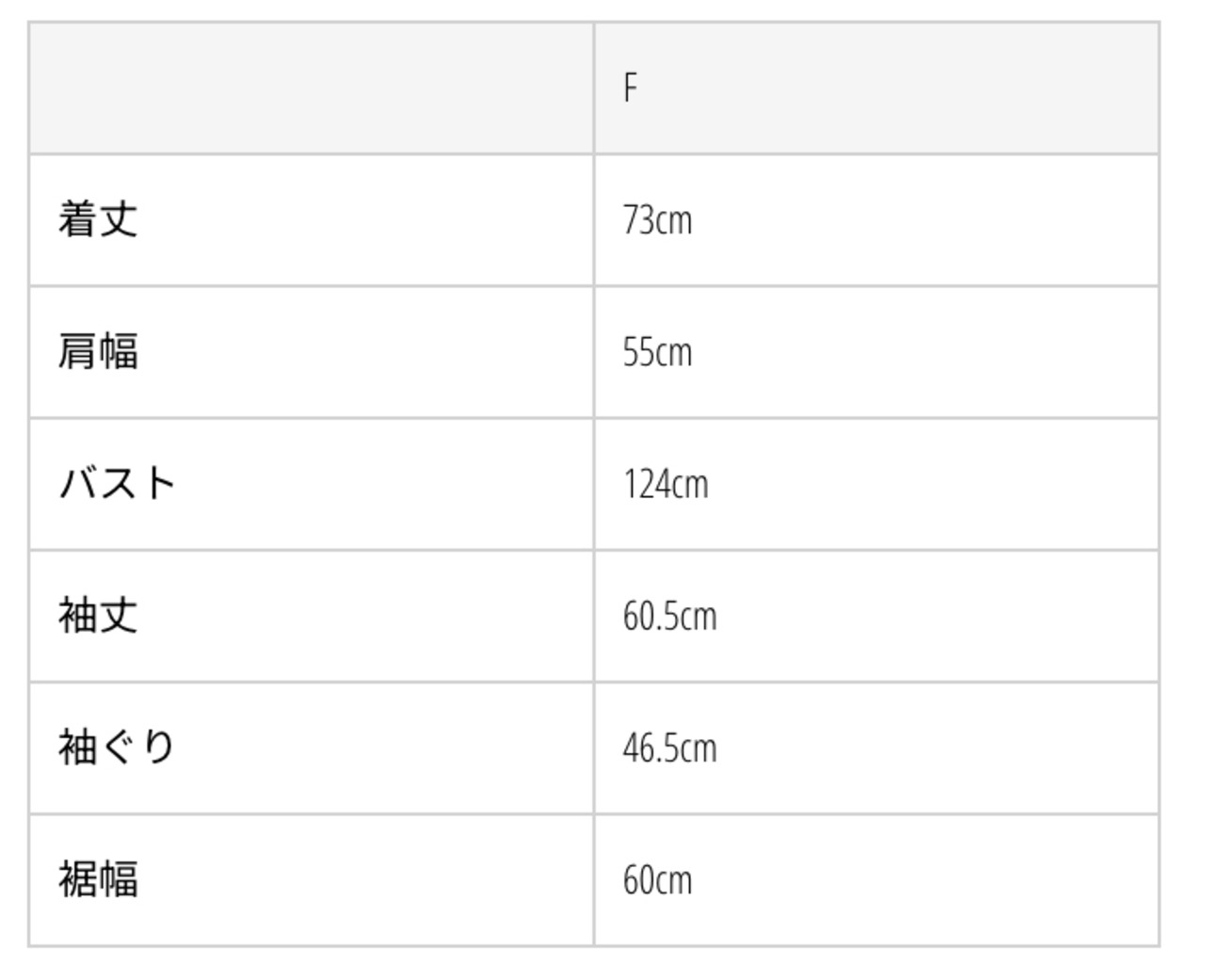The height and width of the screenshot is (980, 1205).
Task: Select the 袖ぐり row label
Action: [117, 747]
